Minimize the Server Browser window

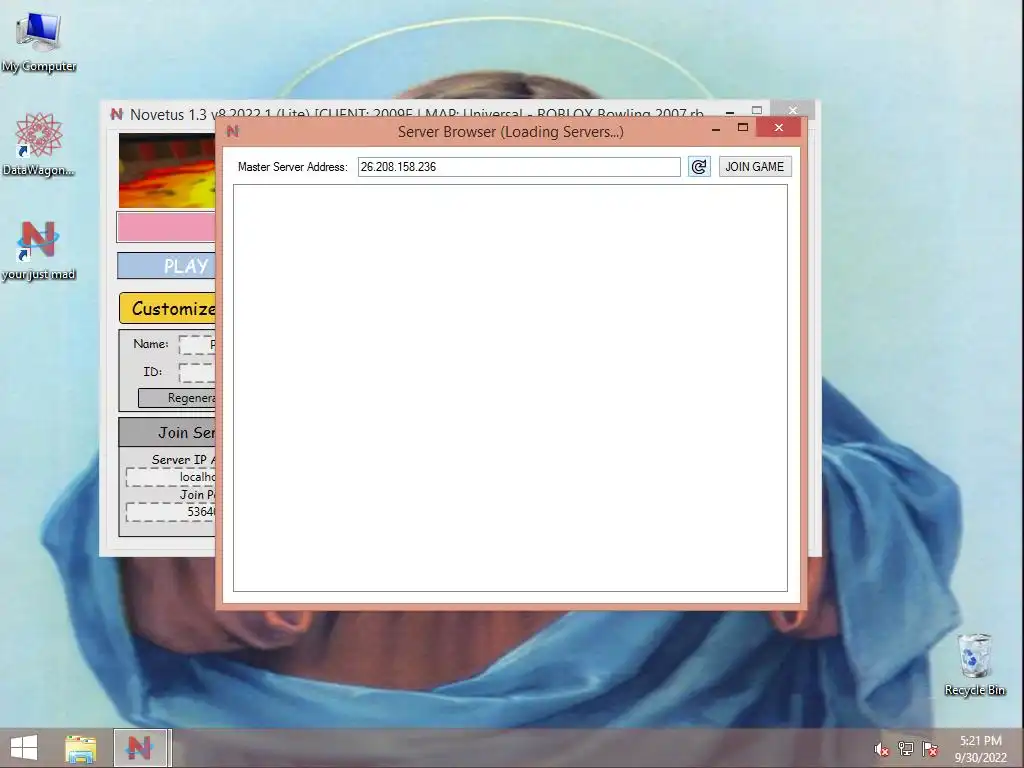[716, 128]
